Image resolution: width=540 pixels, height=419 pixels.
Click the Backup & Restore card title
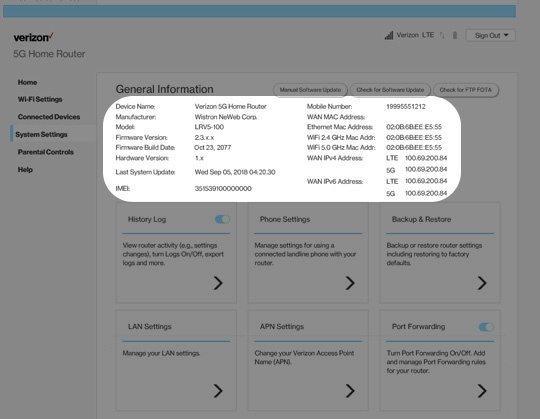point(422,219)
